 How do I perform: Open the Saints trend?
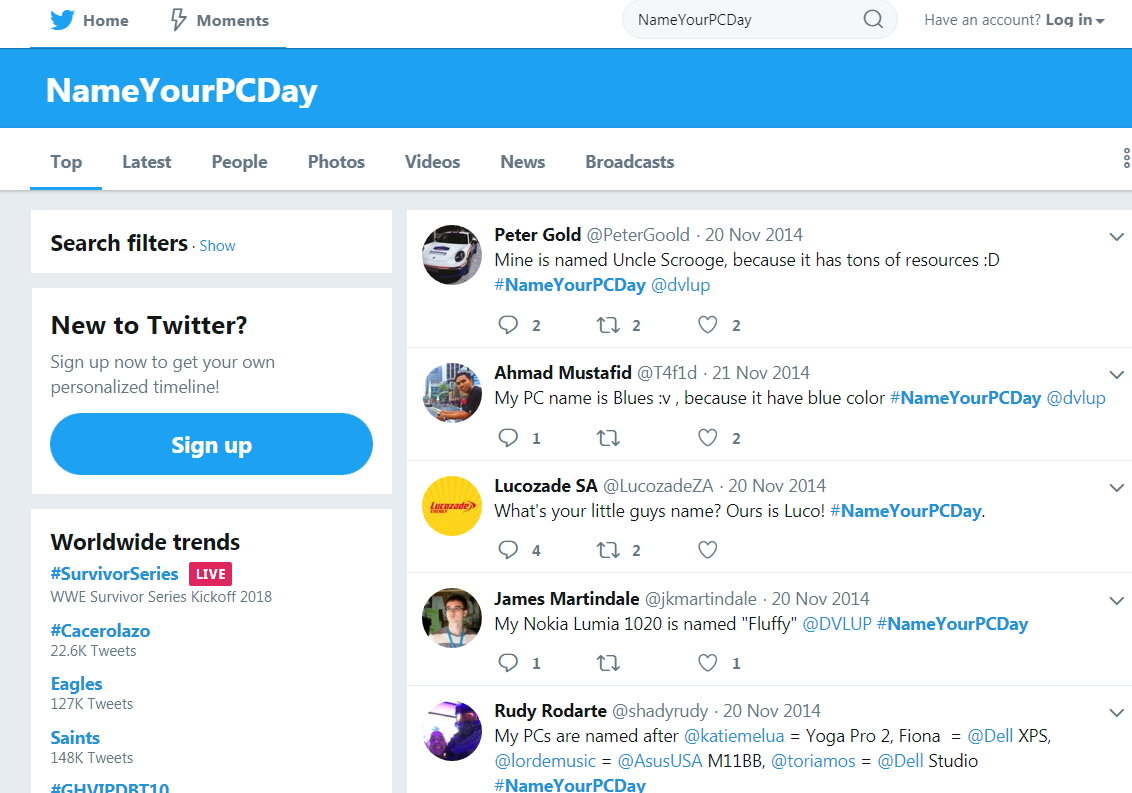[x=75, y=737]
